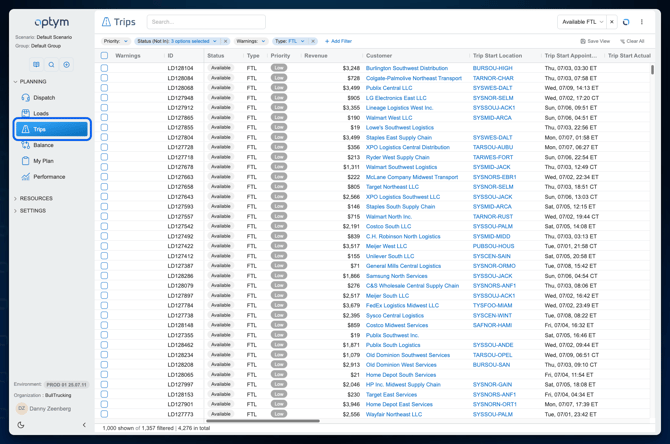The width and height of the screenshot is (670, 444).
Task: Sort by the Revenue column header
Action: pos(316,56)
